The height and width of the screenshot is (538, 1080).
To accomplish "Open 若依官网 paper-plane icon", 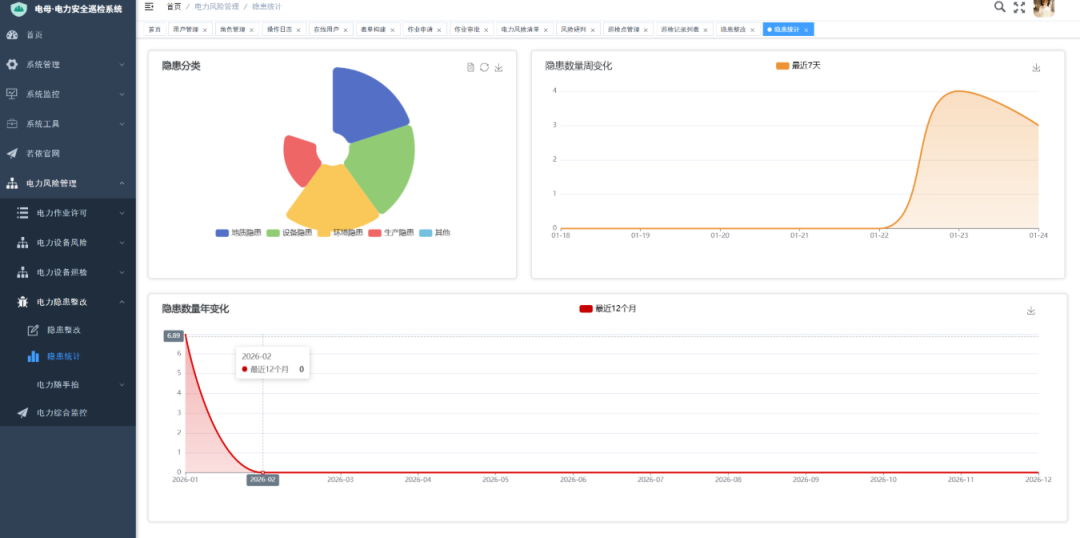I will 12,154.
